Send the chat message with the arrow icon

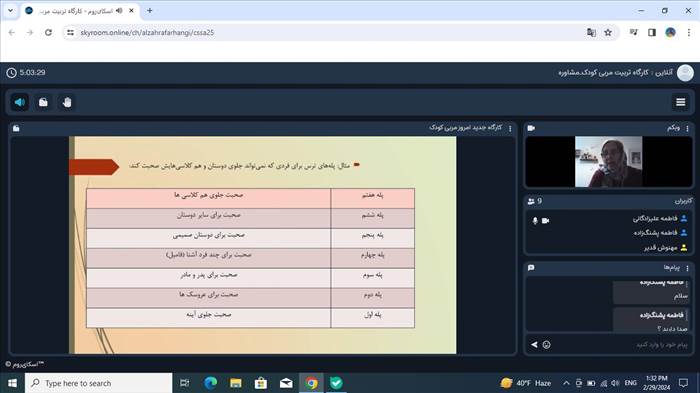[534, 345]
